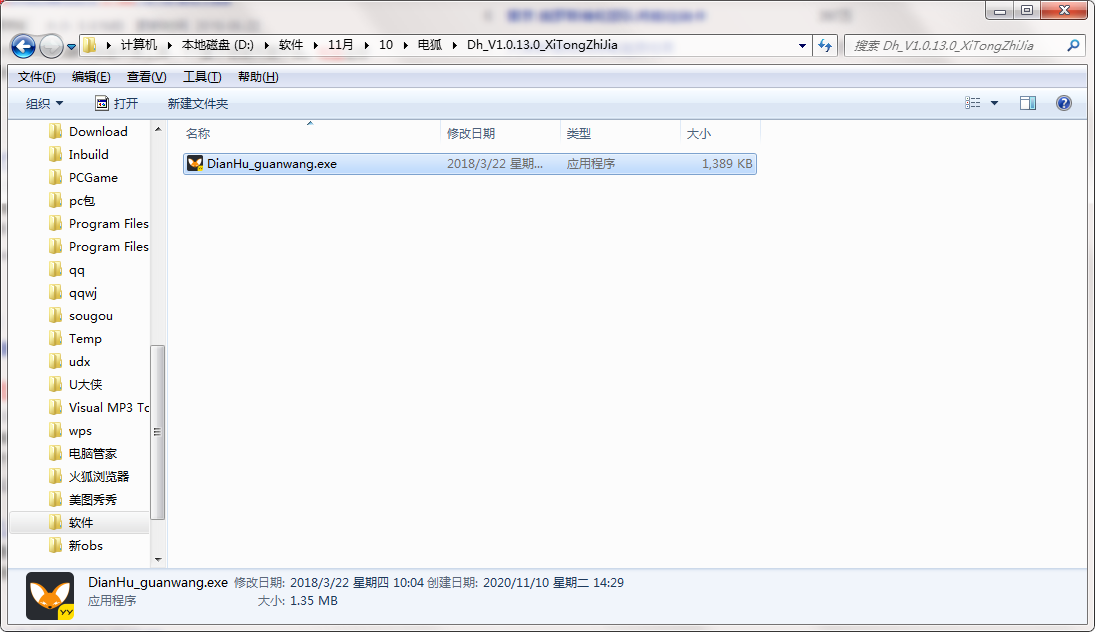Screen dimensions: 1095x632
Task: Open the 文件(F) menu
Action: click(37, 77)
